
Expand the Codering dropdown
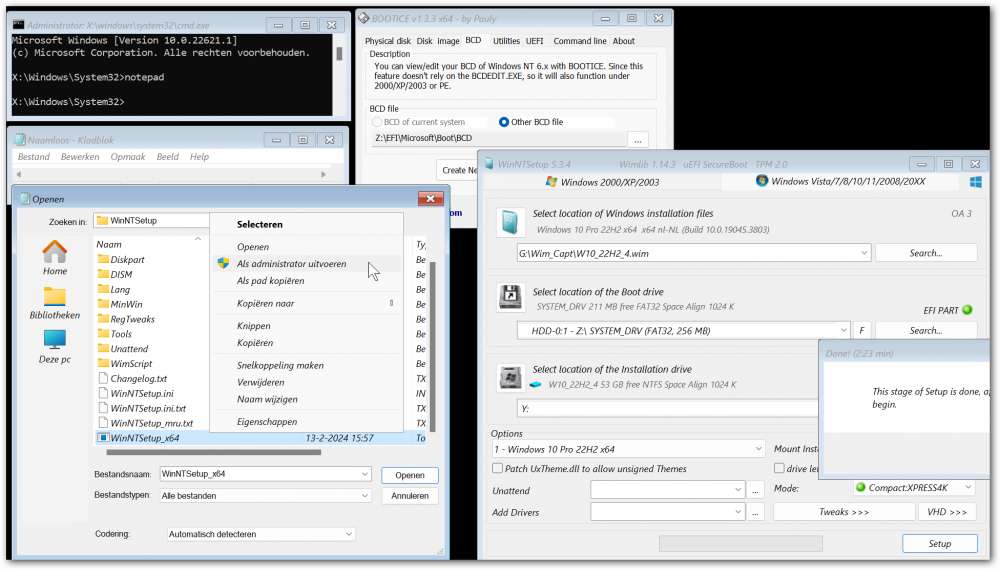point(349,534)
